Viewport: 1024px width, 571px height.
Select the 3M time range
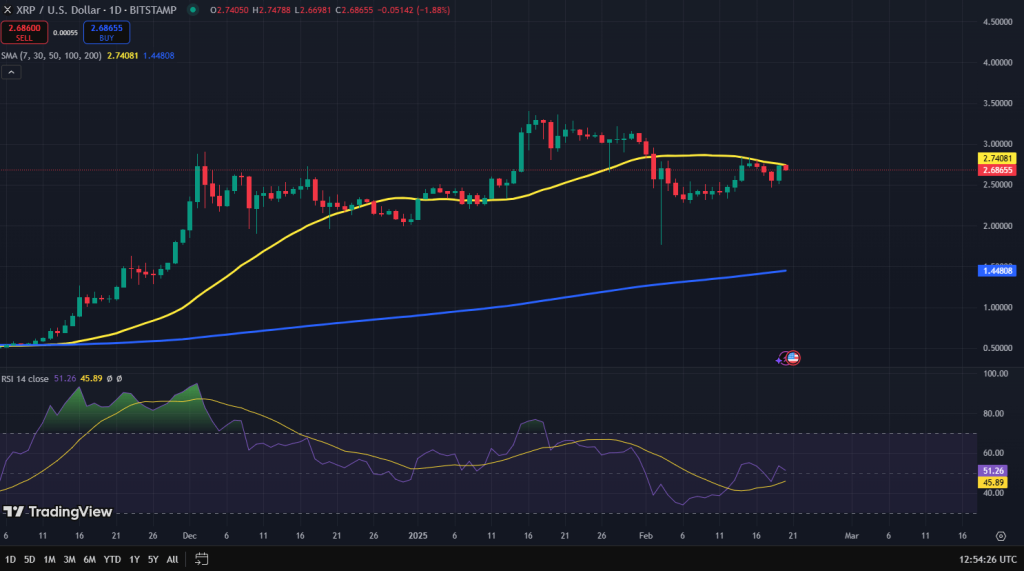[x=69, y=559]
